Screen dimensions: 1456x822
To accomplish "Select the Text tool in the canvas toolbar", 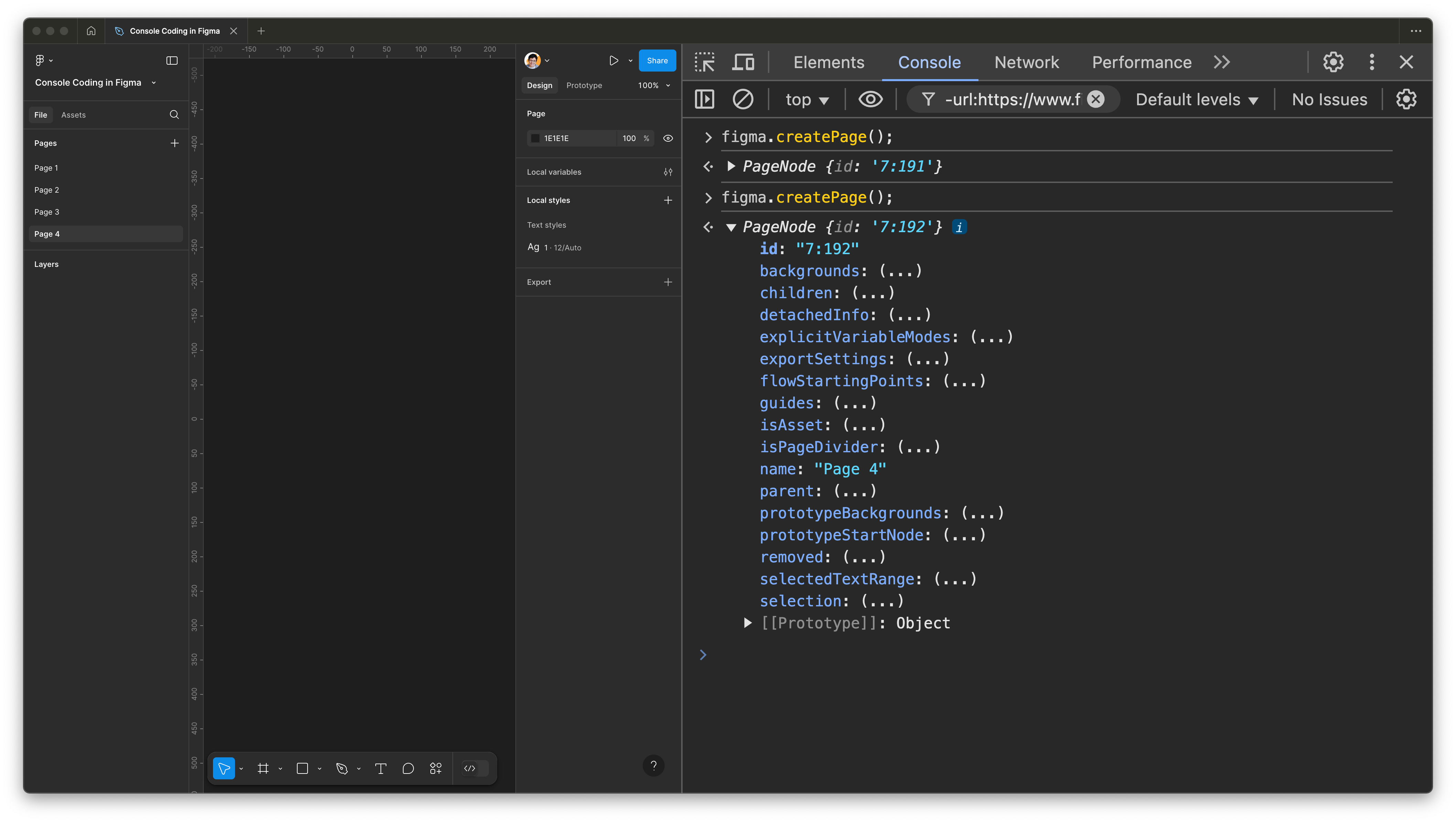I will point(381,768).
